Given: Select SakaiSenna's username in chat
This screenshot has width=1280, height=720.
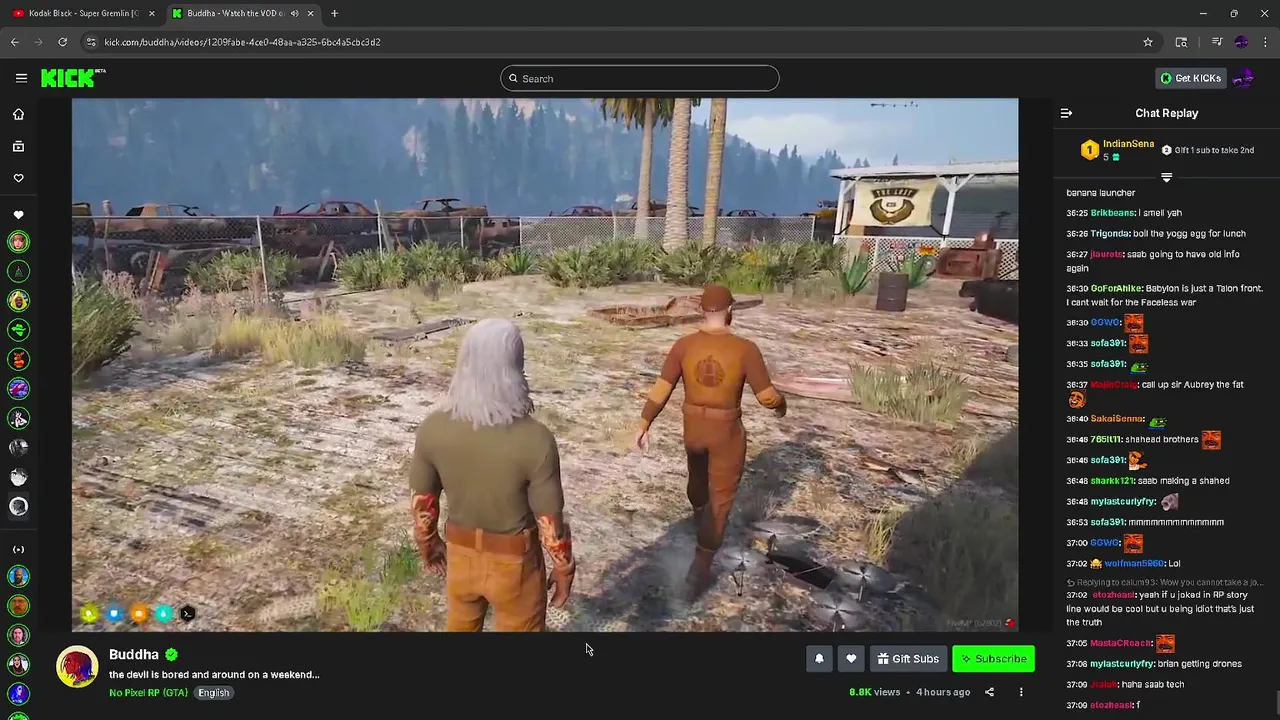Looking at the screenshot, I should point(1117,419).
